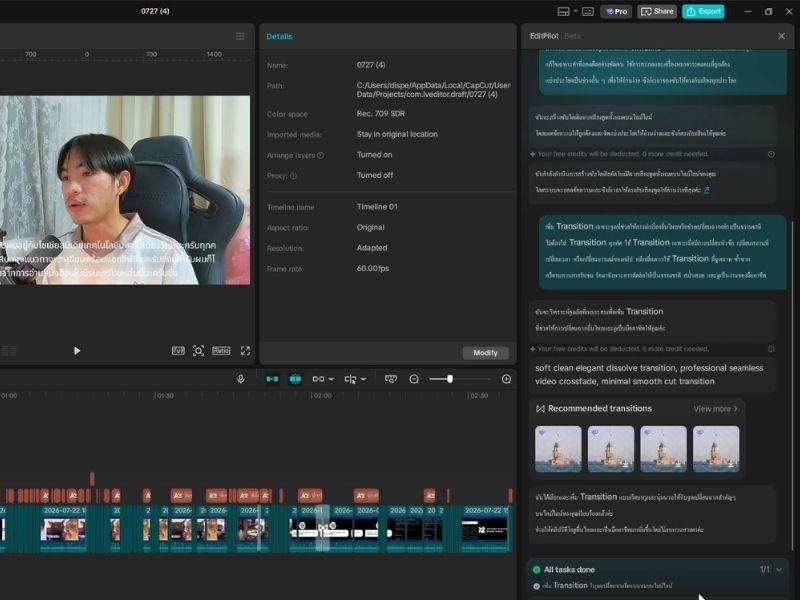Click the 0727 (4) project title
Viewport: 800px width, 600px height.
[155, 11]
